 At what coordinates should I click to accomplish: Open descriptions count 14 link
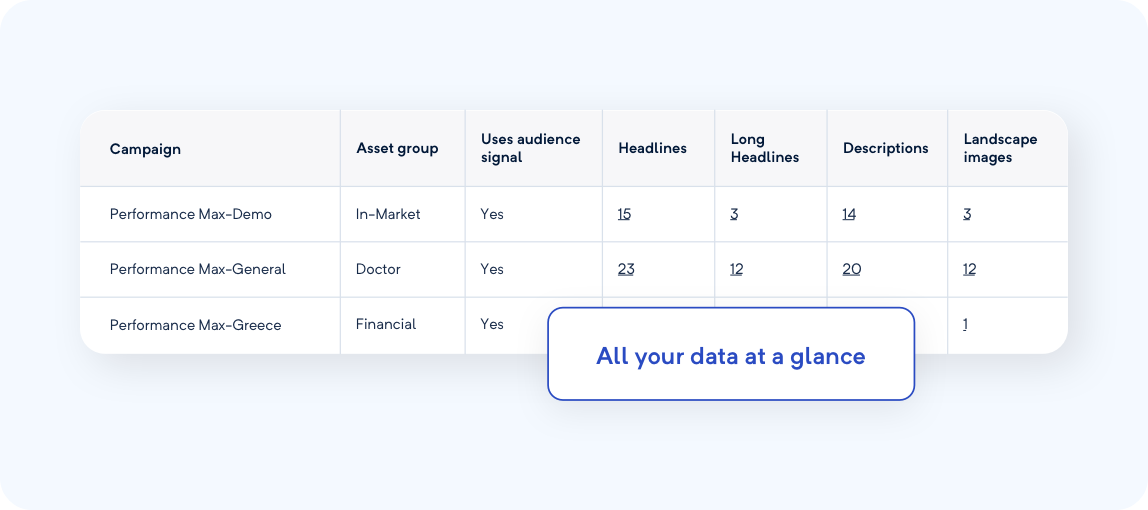(x=849, y=214)
